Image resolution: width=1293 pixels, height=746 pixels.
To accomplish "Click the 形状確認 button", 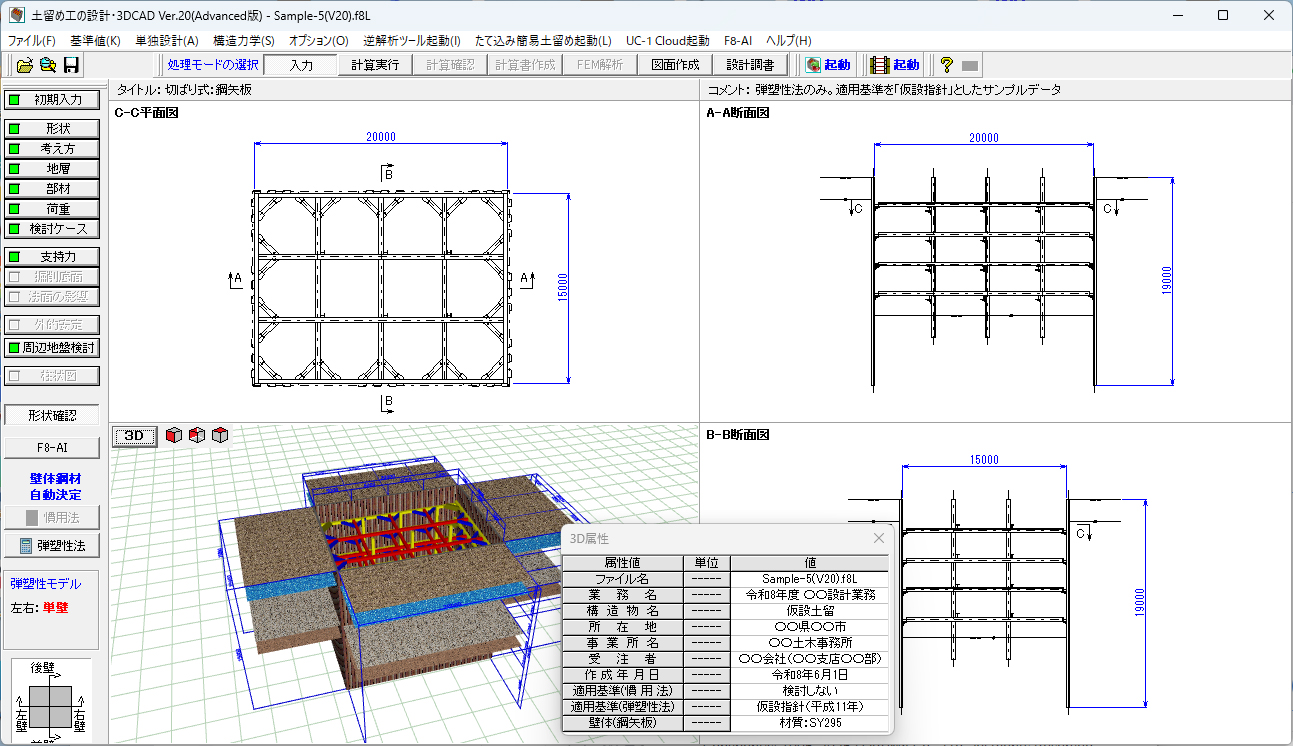I will 52,415.
